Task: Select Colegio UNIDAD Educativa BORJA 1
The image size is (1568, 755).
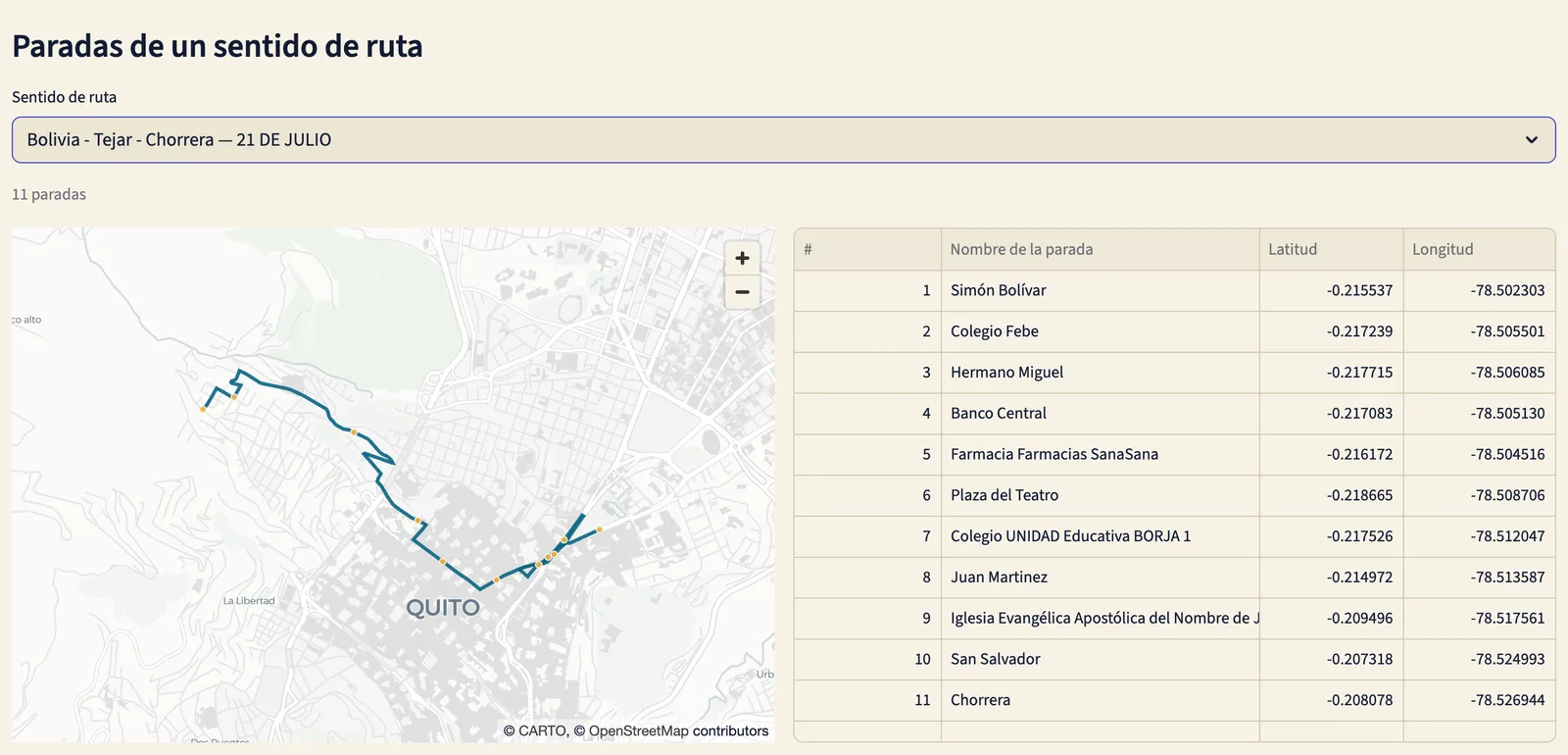Action: click(x=1174, y=537)
